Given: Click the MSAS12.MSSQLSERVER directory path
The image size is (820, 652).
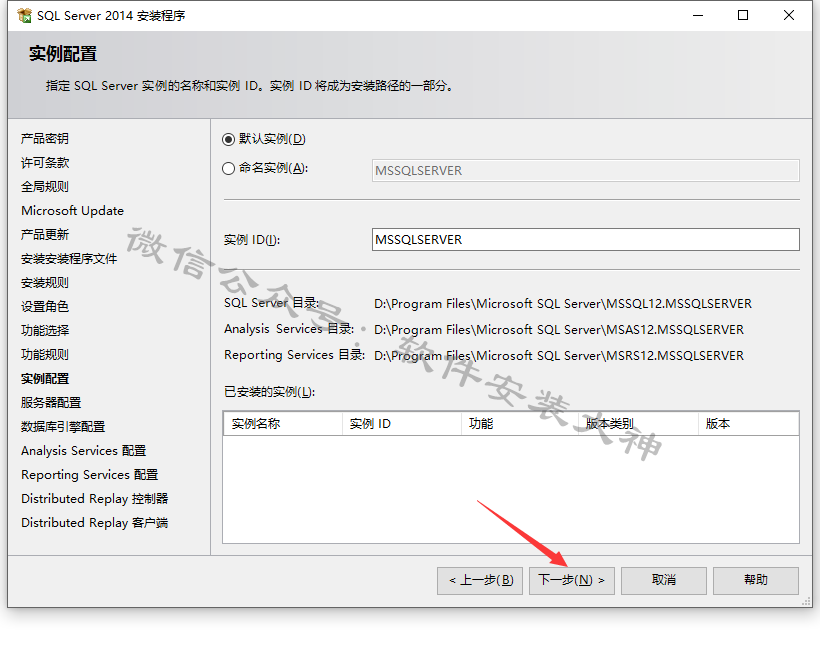Looking at the screenshot, I should 559,330.
